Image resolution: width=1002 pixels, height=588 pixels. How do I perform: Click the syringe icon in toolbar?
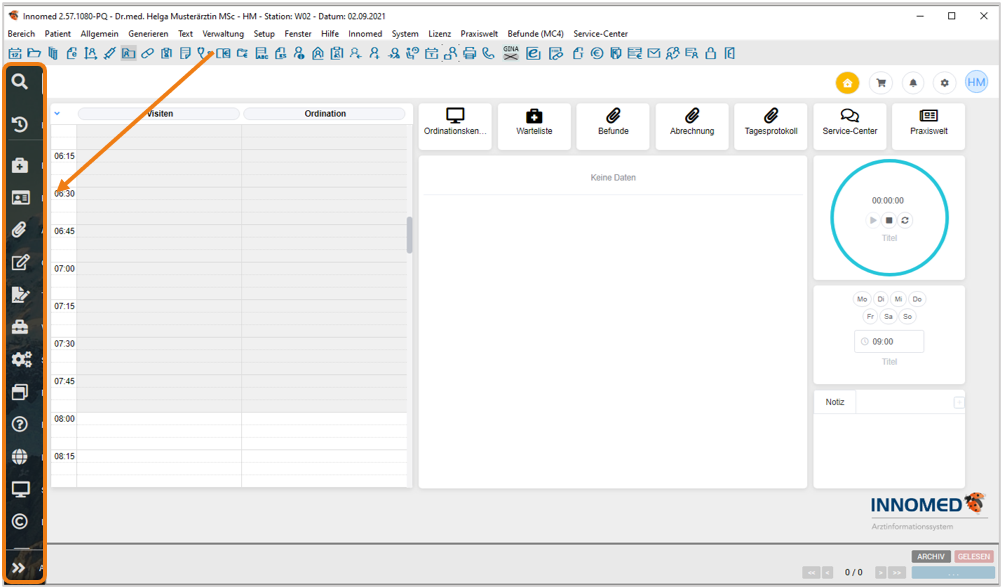[x=109, y=54]
